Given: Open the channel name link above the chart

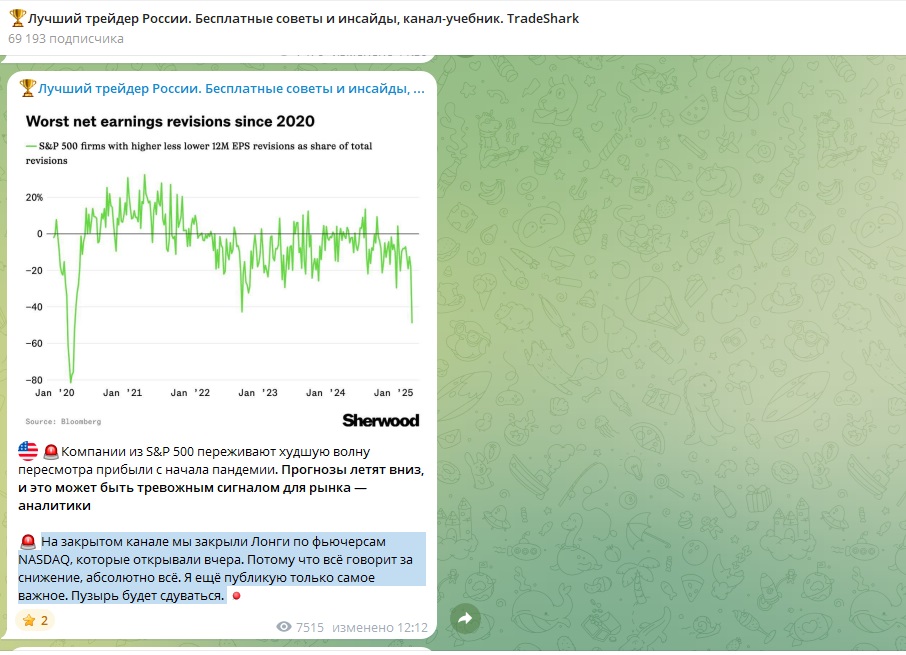Looking at the screenshot, I should click(230, 89).
